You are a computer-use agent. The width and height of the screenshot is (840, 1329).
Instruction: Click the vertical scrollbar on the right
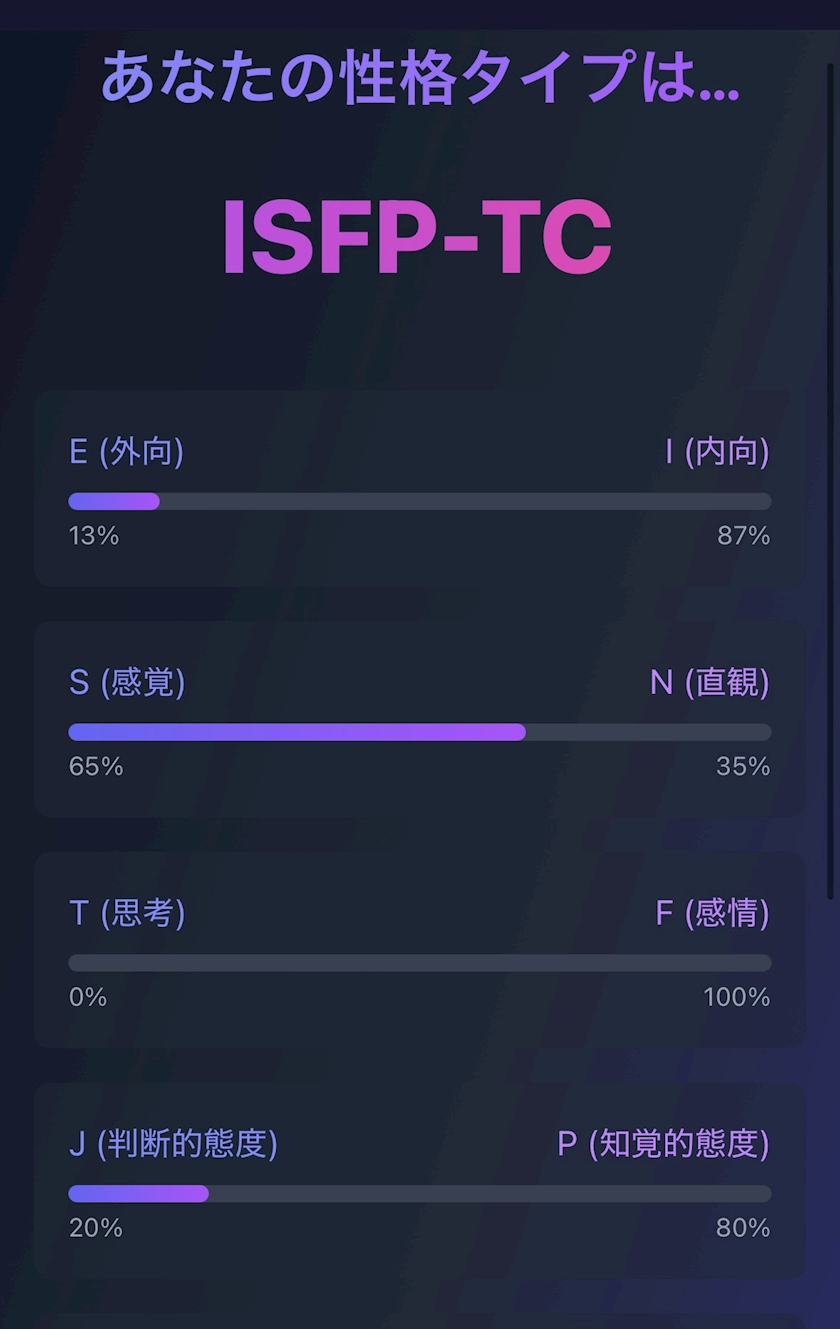click(x=830, y=480)
